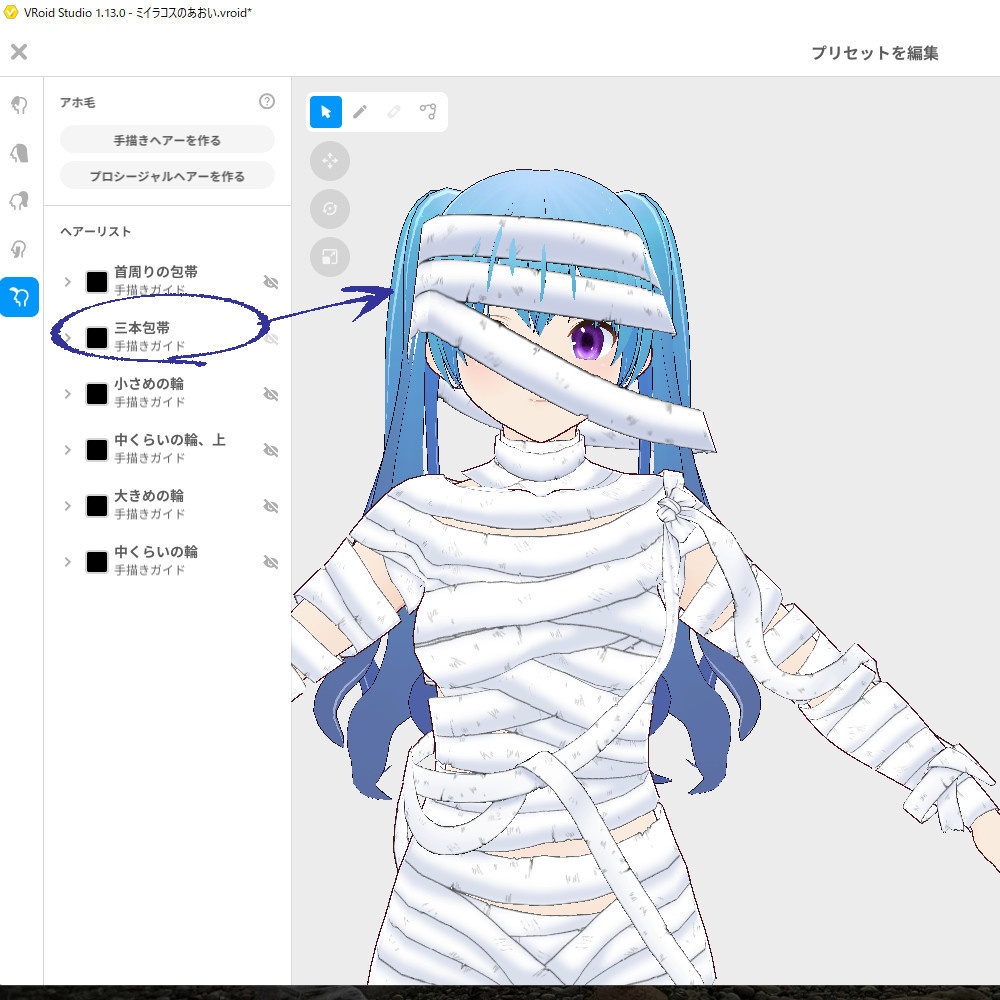The width and height of the screenshot is (1000, 1000).
Task: Activate the move gizmo button
Action: click(x=330, y=161)
